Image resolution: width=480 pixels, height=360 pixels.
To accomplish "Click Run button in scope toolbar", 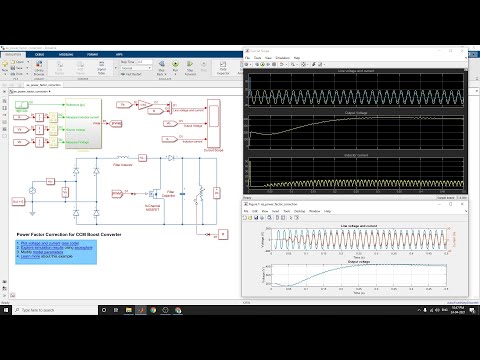I will tap(262, 64).
